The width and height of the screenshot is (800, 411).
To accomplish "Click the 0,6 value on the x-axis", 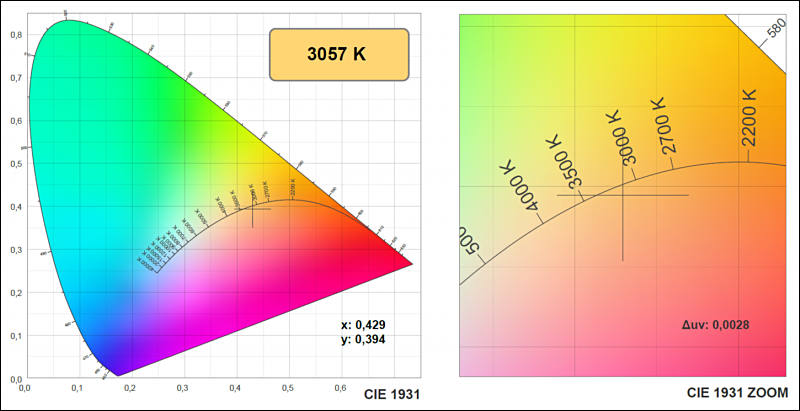I will point(341,389).
